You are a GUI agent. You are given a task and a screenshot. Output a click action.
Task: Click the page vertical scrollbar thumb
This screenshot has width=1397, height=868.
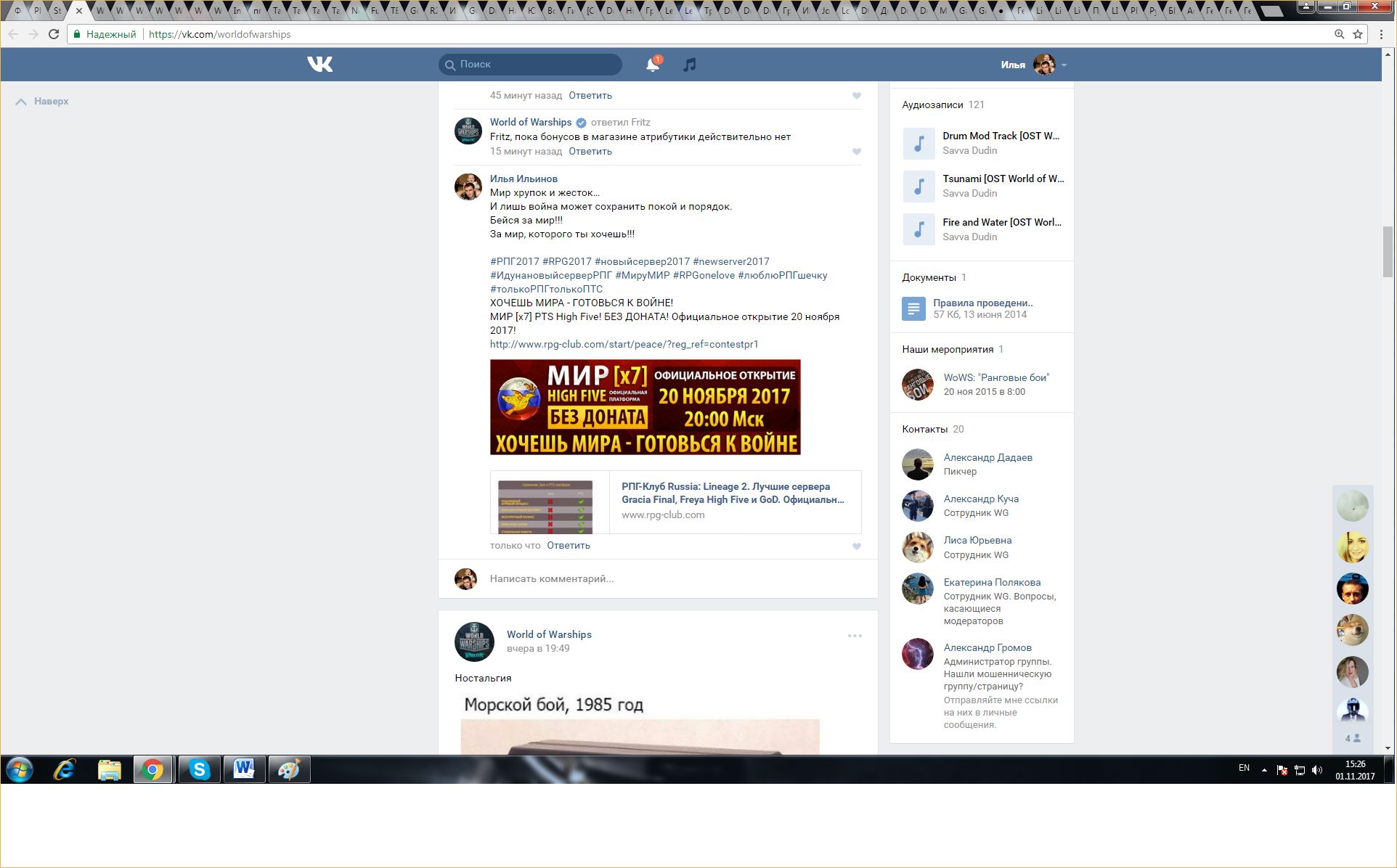tap(1388, 251)
